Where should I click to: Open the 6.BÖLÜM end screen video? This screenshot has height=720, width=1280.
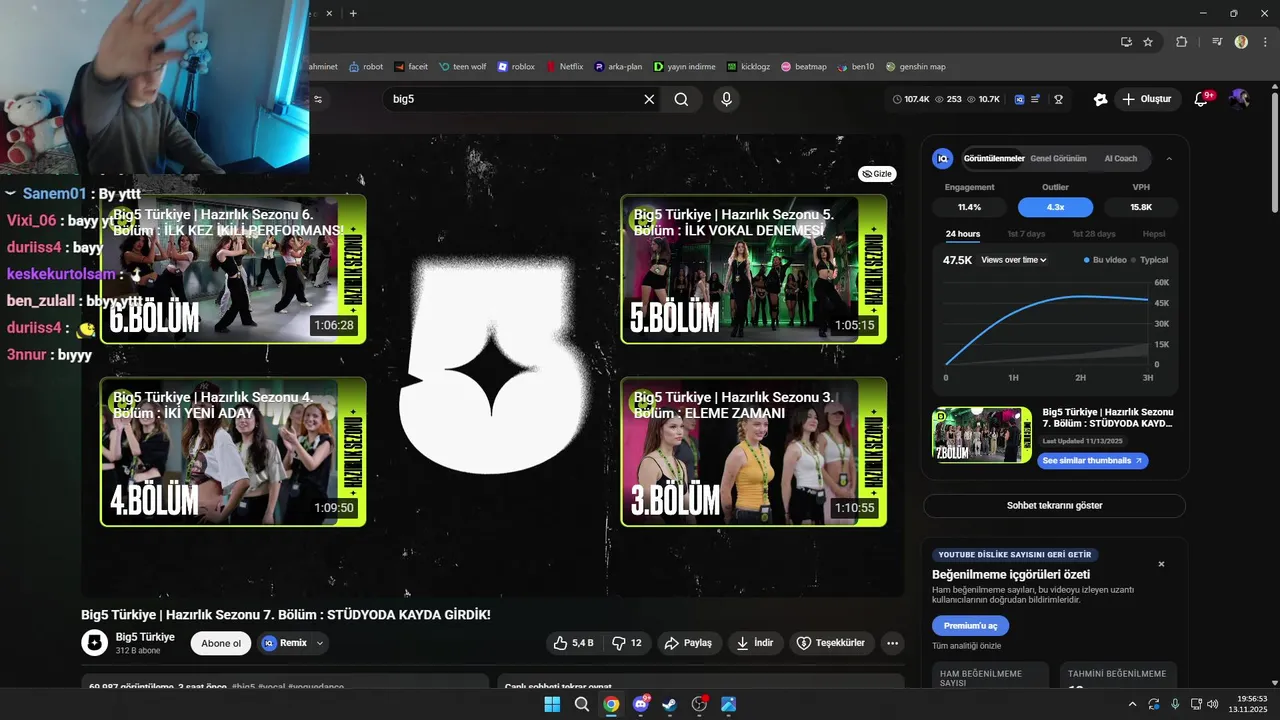pos(233,269)
